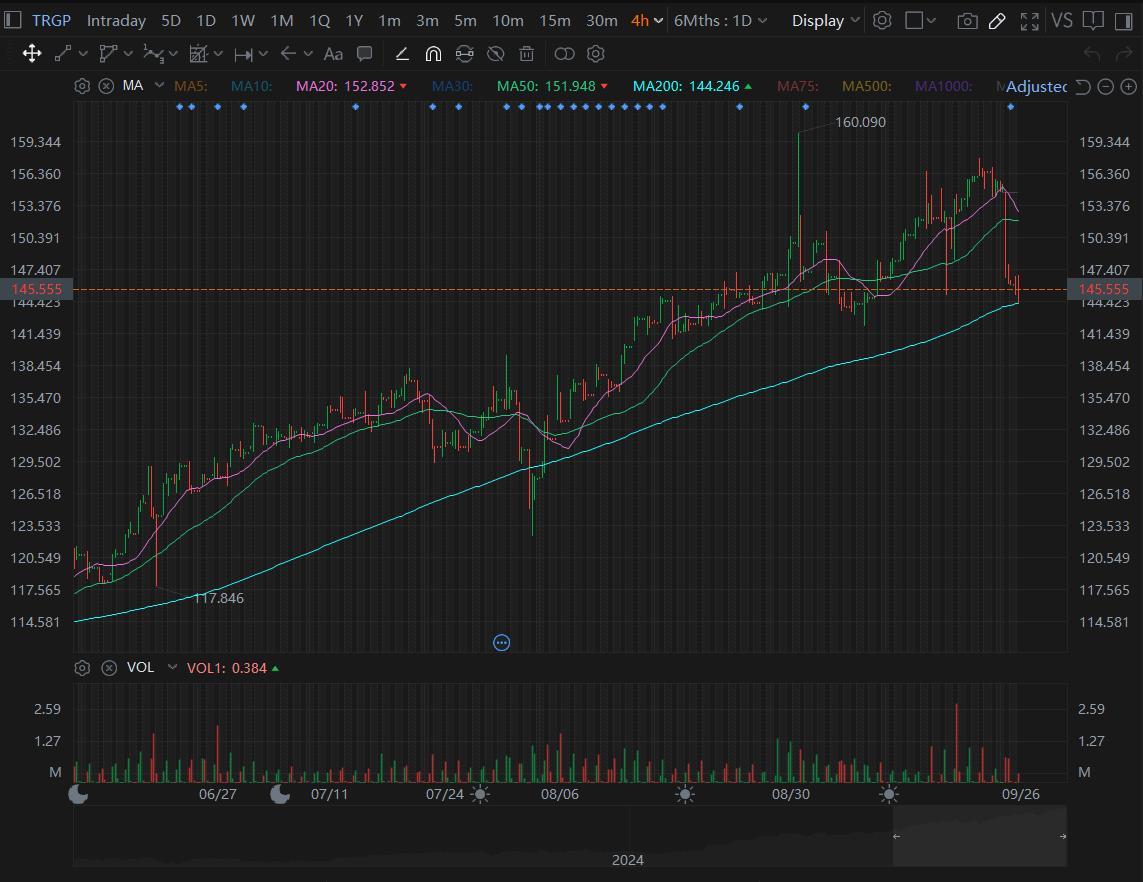This screenshot has height=882, width=1143.
Task: Click the blue more-options circle on chart
Action: click(x=502, y=642)
